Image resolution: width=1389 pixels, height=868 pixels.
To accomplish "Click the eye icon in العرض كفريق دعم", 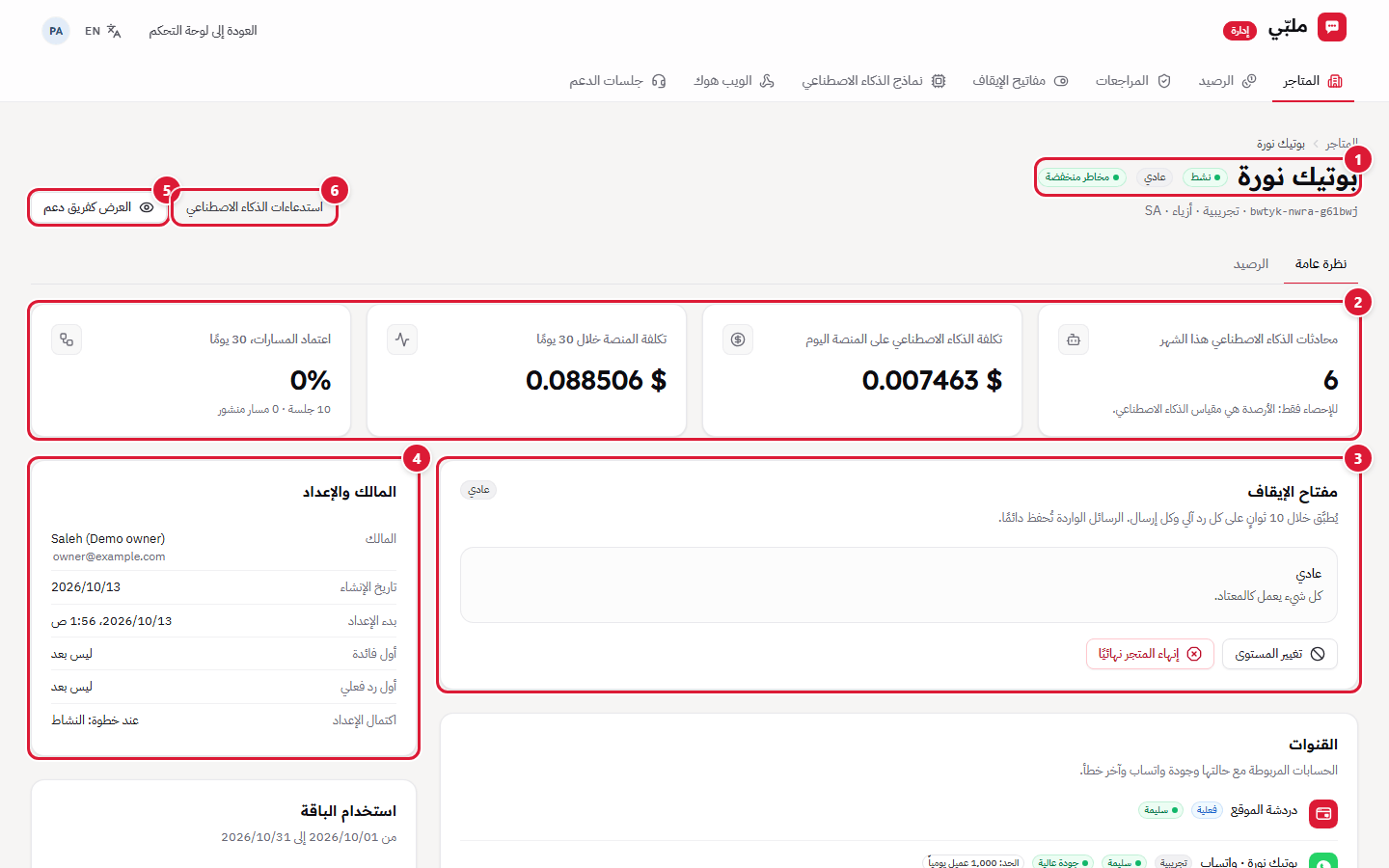I will click(x=147, y=207).
